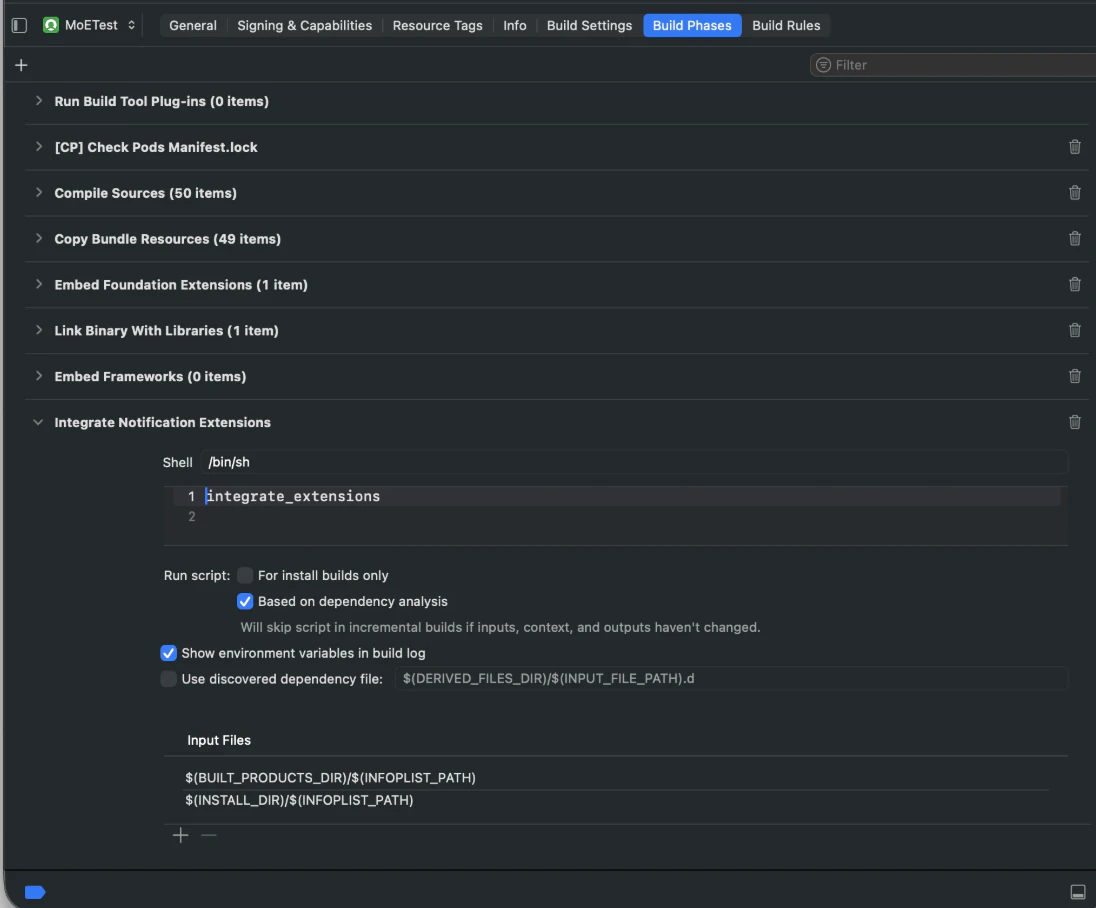Screen dimensions: 1096x908
Task: Delete the Embed Foundation Extensions phase
Action: [x=1074, y=284]
